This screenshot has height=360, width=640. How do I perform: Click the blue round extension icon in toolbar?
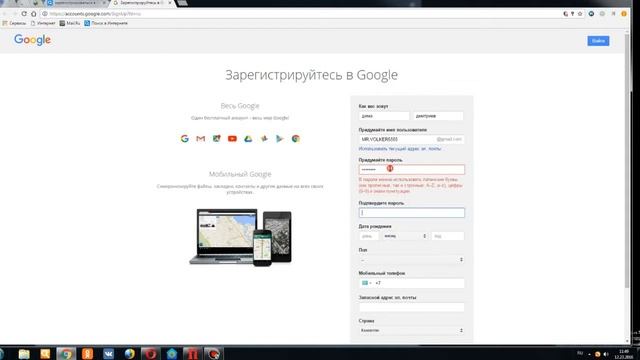coord(591,14)
